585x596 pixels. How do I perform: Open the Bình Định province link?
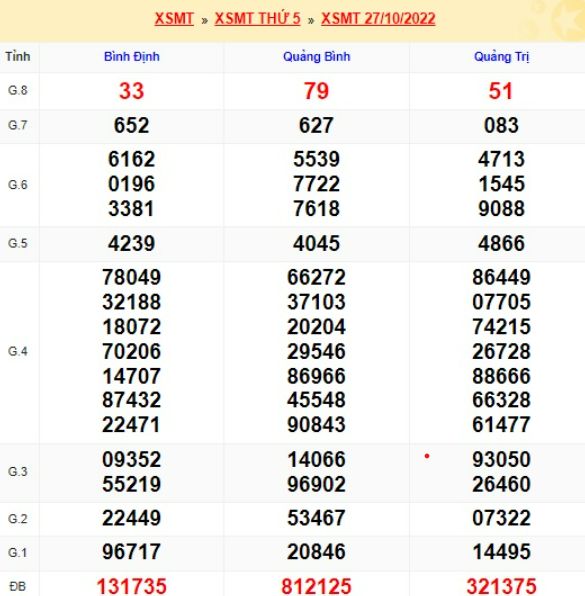132,57
